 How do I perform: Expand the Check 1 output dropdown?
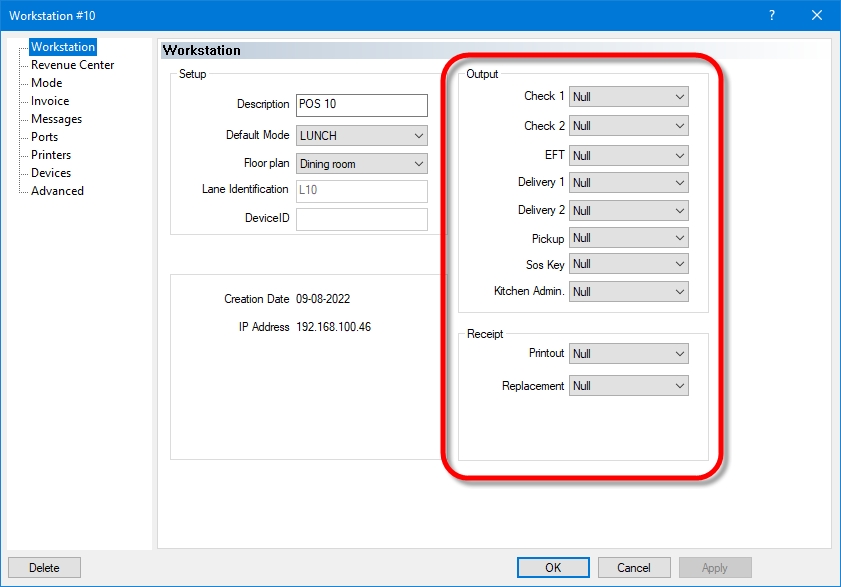point(628,97)
